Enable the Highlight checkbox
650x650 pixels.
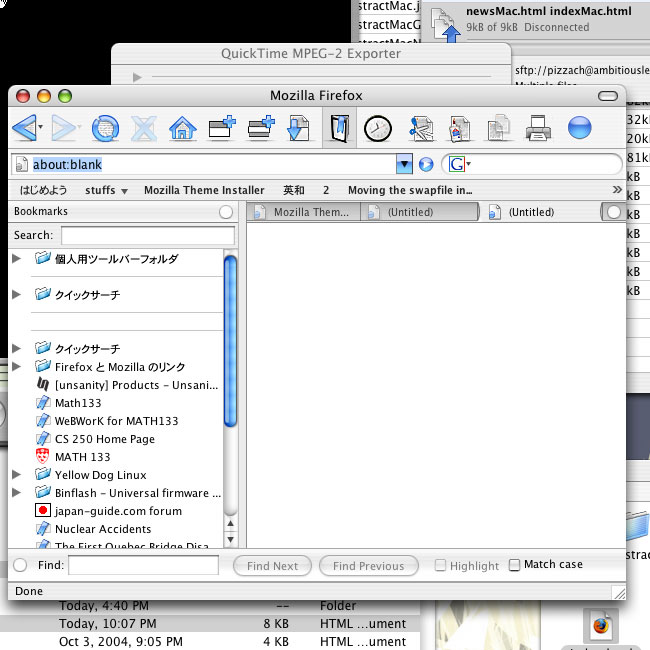[x=440, y=565]
